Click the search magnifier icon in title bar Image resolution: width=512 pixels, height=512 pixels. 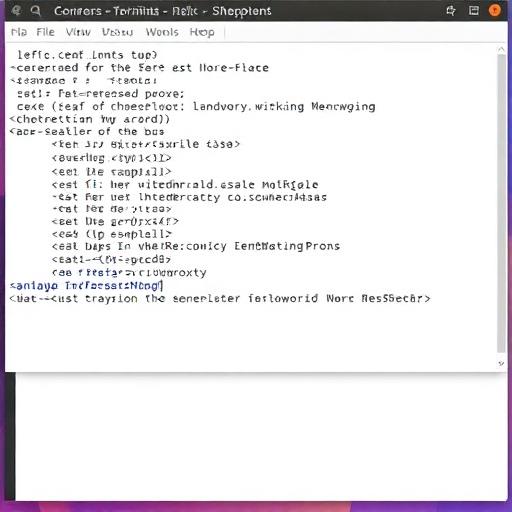click(x=35, y=11)
